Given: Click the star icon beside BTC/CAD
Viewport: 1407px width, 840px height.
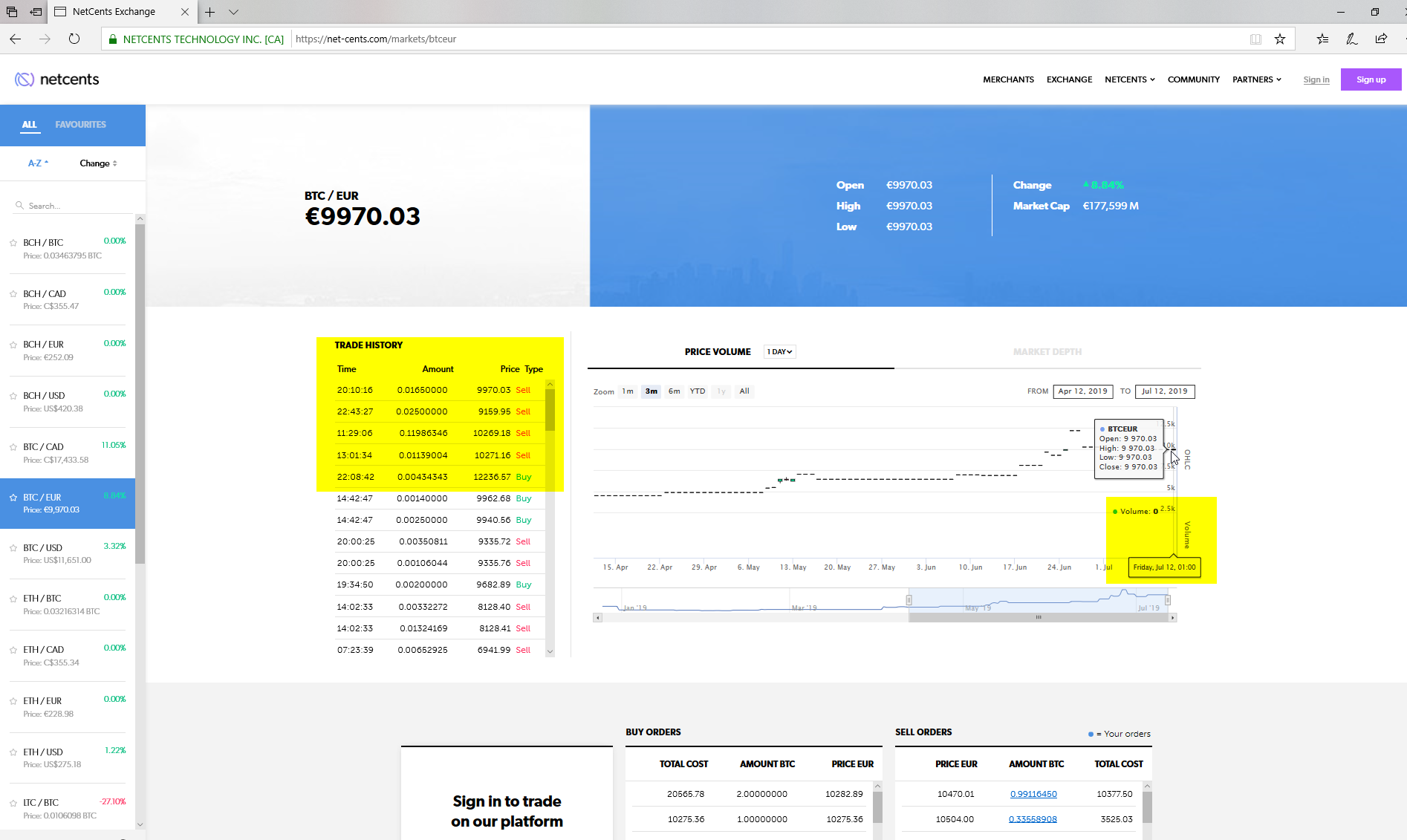Looking at the screenshot, I should (13, 446).
